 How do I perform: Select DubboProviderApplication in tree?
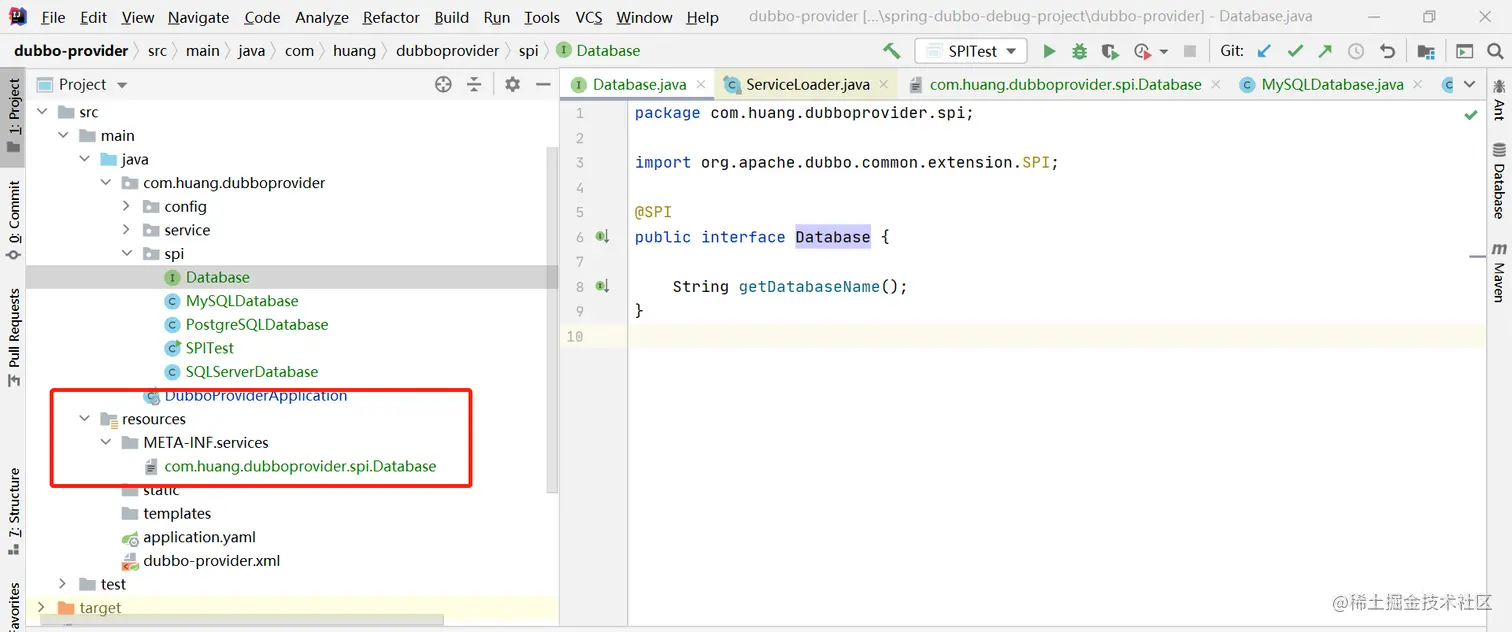pyautogui.click(x=256, y=396)
